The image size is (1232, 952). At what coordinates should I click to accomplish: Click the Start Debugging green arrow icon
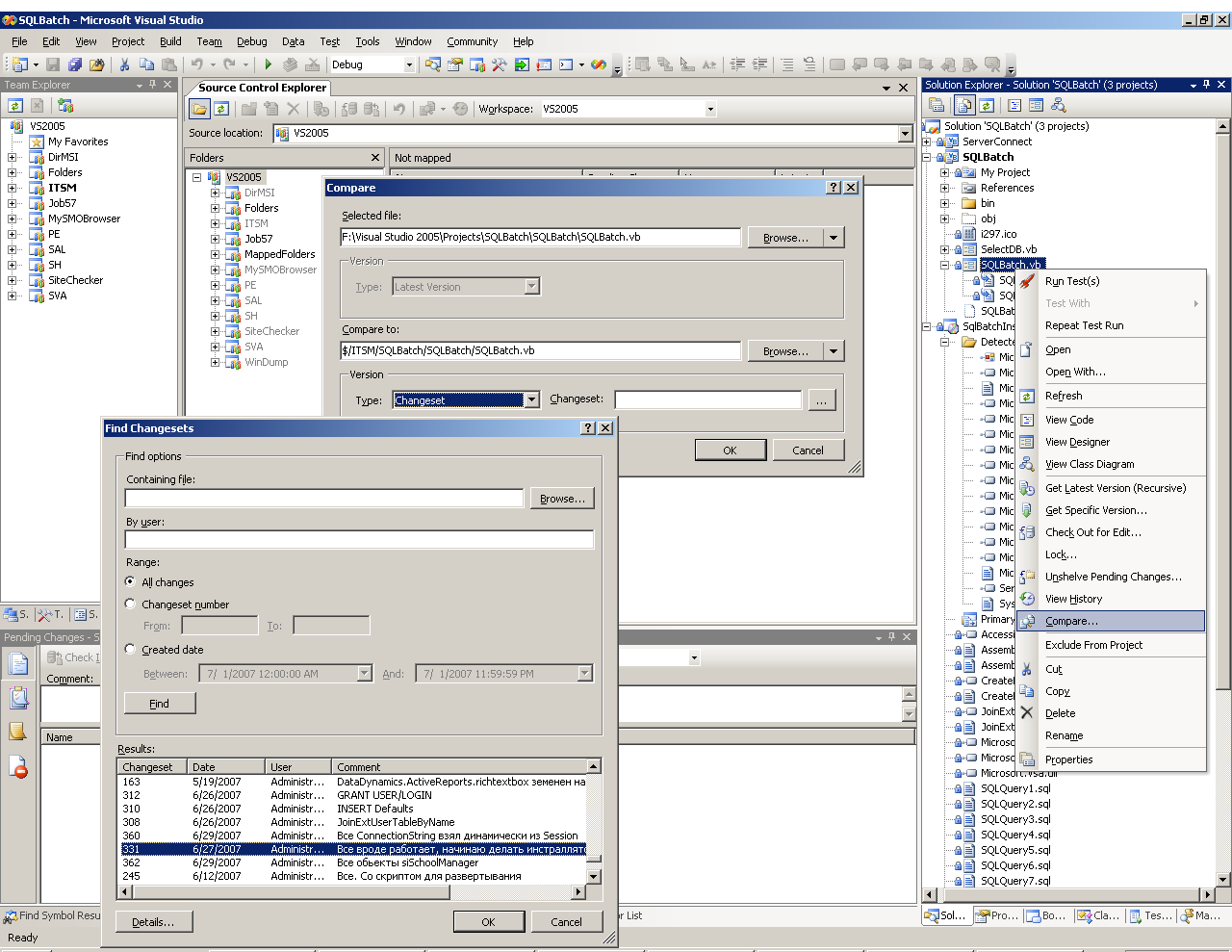268,64
